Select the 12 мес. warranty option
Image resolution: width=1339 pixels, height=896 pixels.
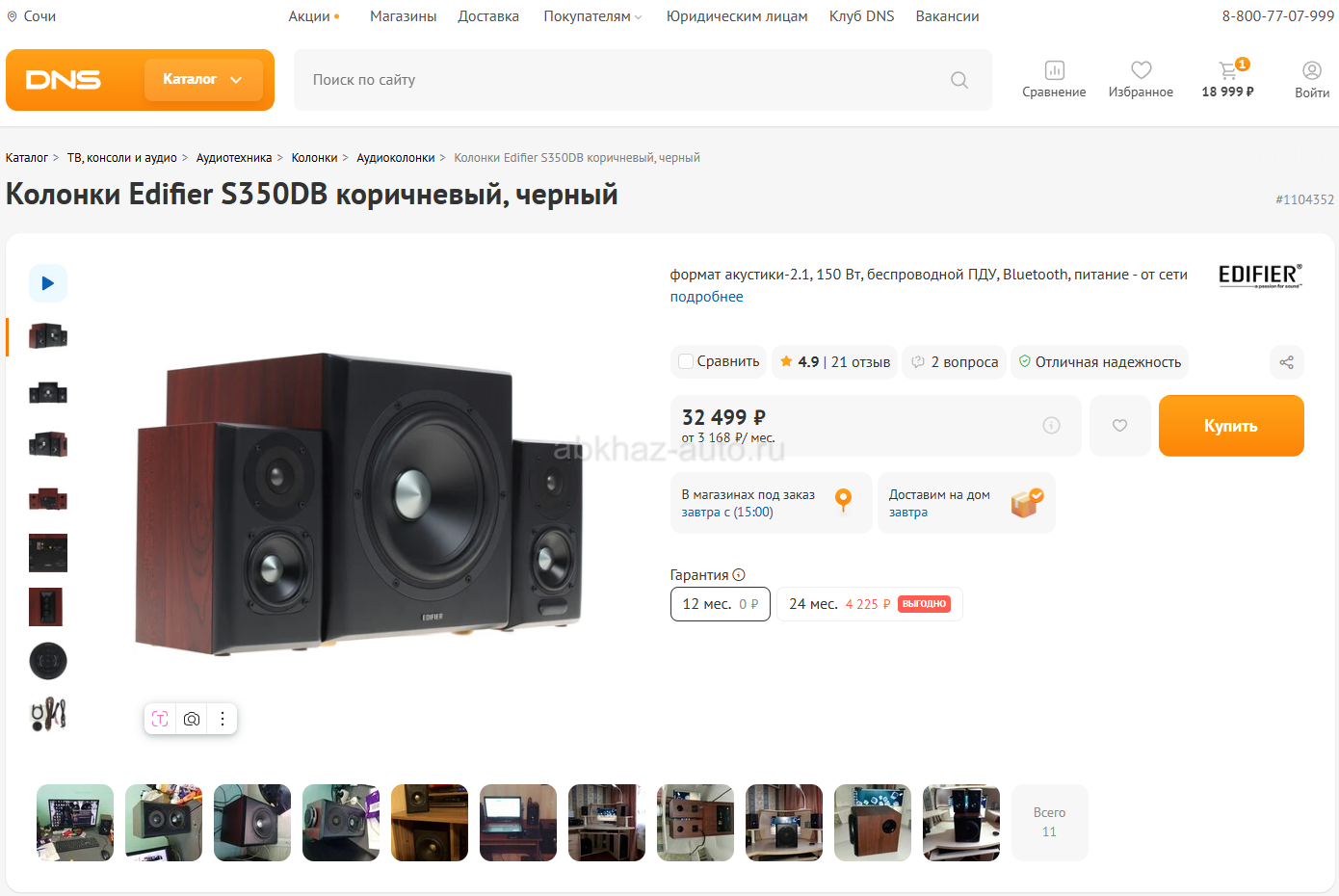pyautogui.click(x=720, y=604)
